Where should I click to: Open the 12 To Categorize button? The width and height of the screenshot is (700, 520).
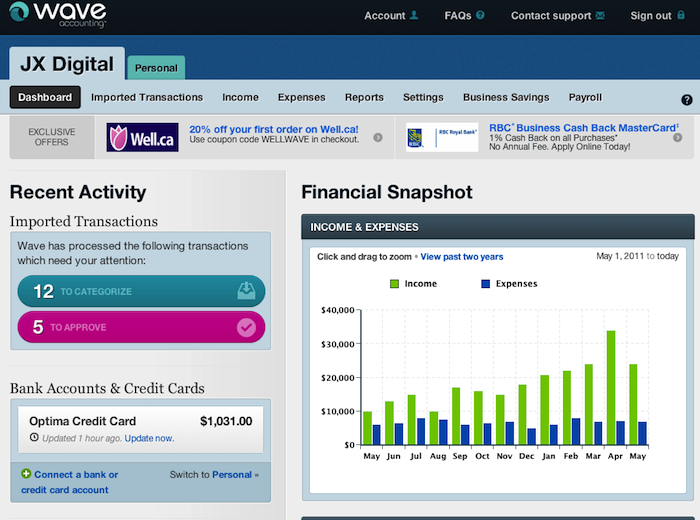point(141,291)
